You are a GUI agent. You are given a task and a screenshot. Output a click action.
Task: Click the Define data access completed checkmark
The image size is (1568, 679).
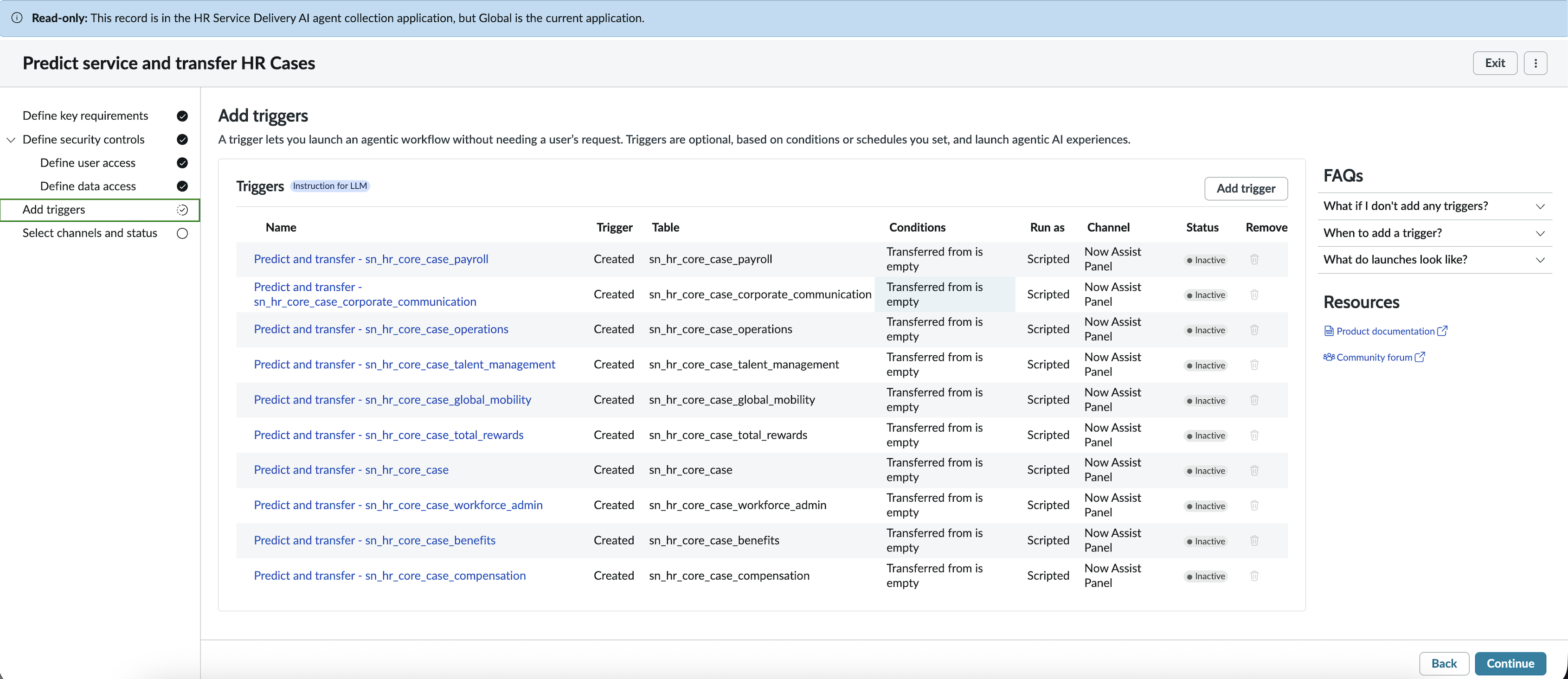[x=182, y=186]
